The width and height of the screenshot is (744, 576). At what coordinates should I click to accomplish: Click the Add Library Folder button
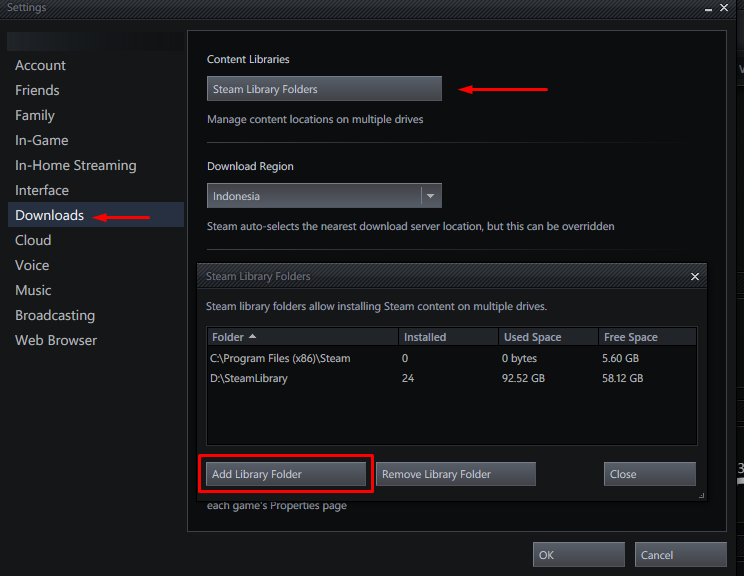[x=286, y=474]
